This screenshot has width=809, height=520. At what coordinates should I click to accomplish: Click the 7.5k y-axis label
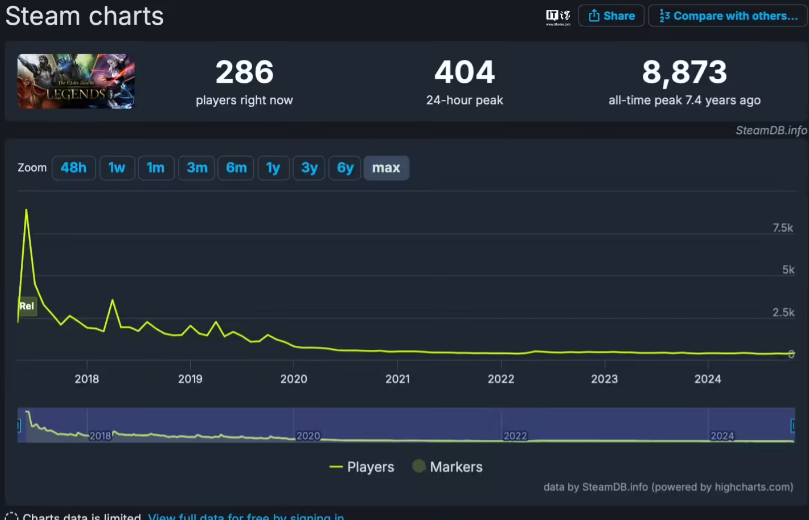click(783, 228)
